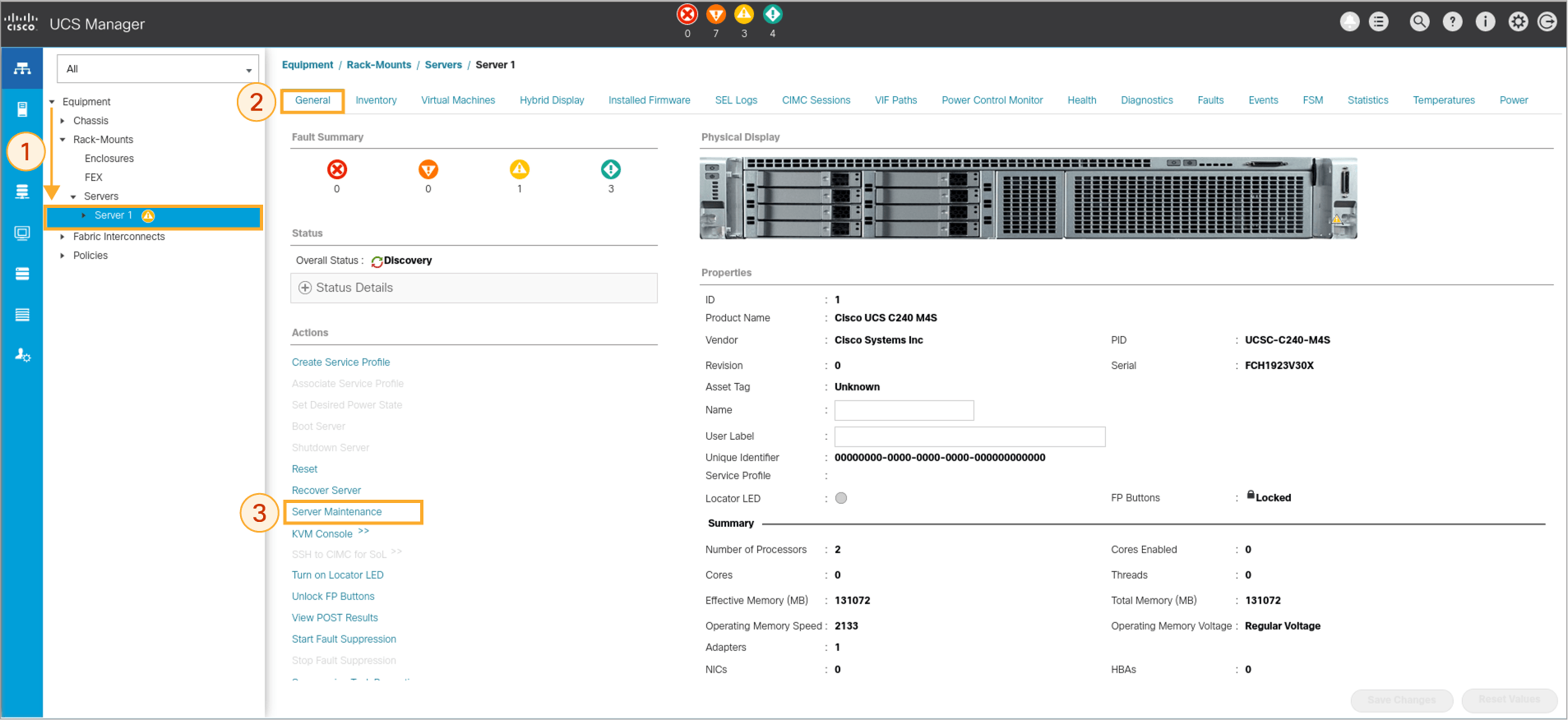This screenshot has height=720, width=1568.
Task: Click the server physical display image
Action: [x=1029, y=198]
